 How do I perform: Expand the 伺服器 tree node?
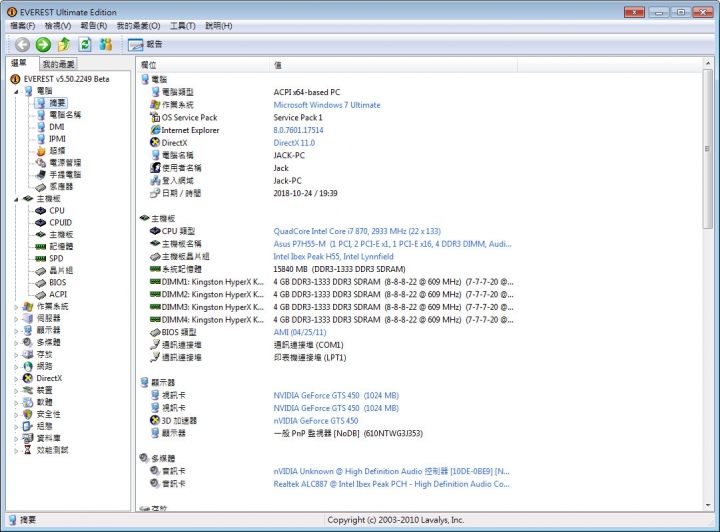16,319
